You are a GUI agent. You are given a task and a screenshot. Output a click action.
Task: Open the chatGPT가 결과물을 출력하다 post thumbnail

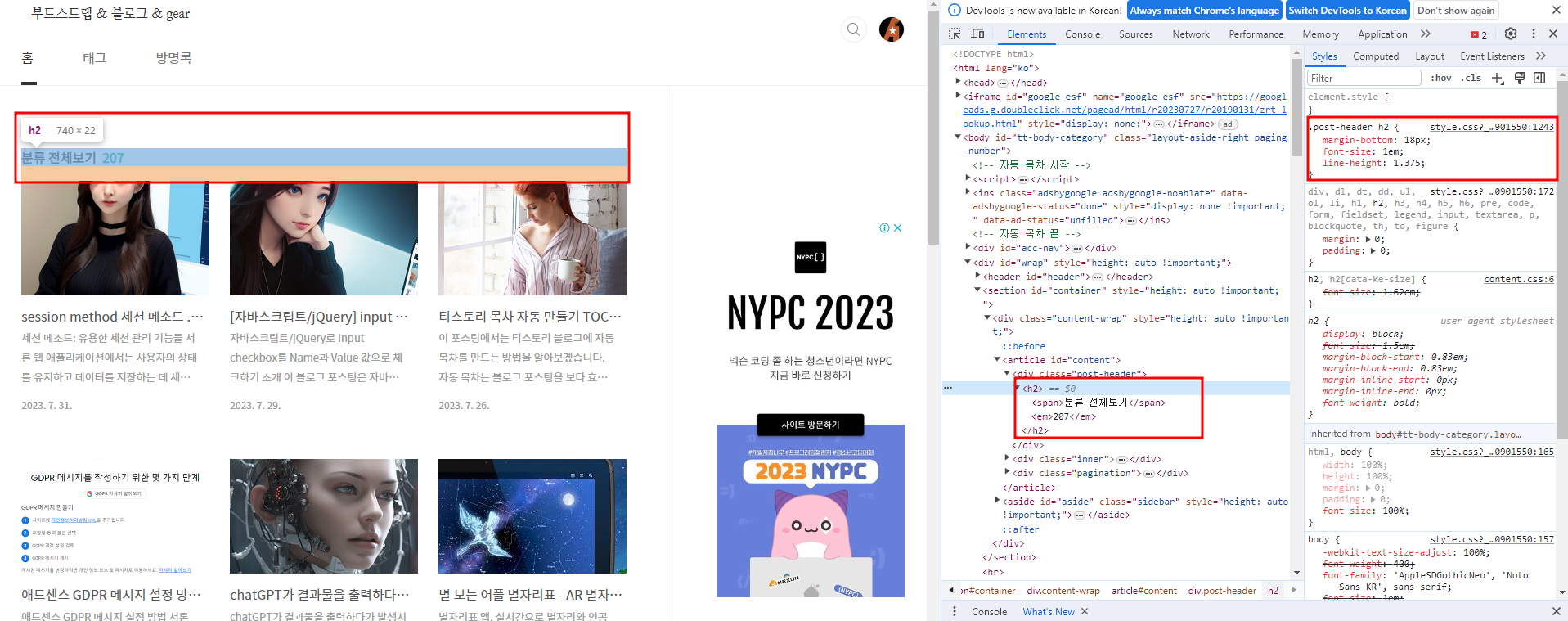(324, 516)
